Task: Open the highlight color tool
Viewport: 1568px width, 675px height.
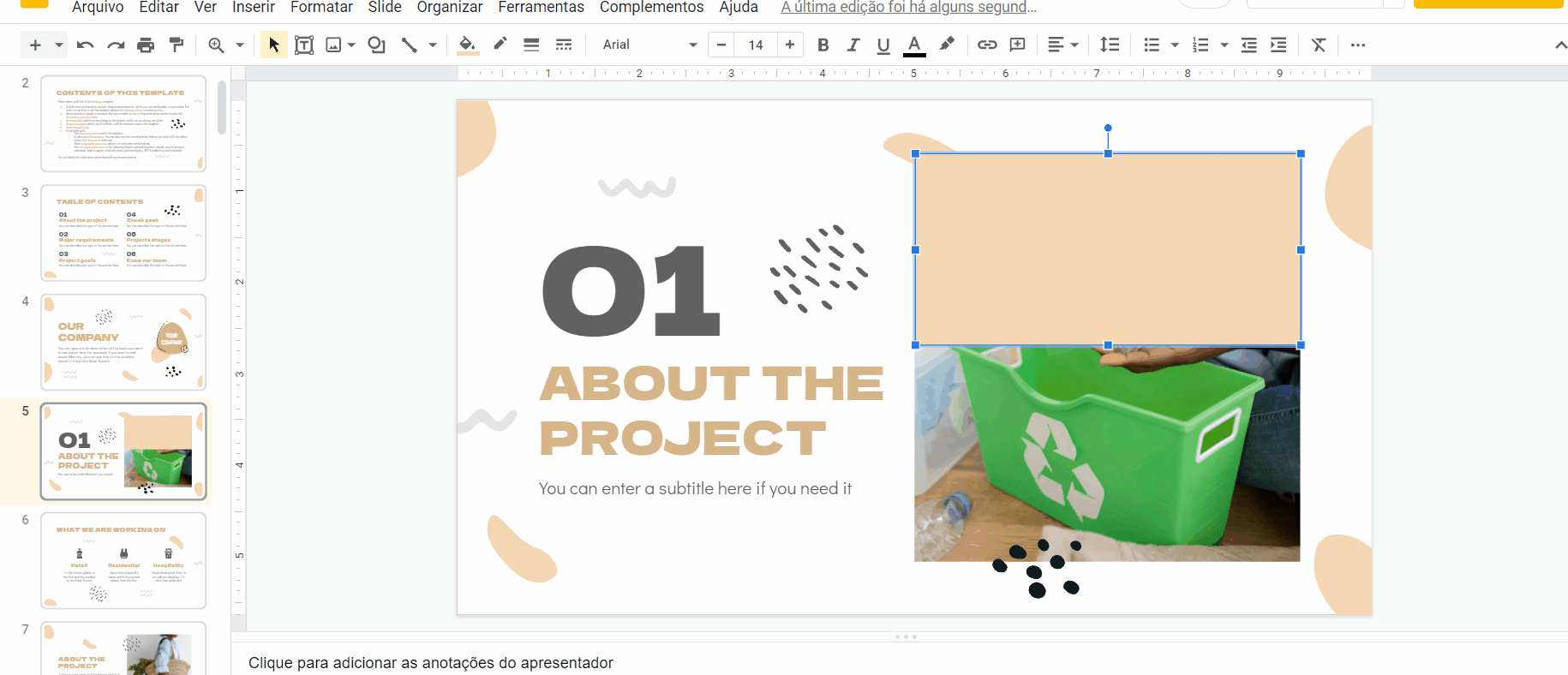Action: [947, 45]
